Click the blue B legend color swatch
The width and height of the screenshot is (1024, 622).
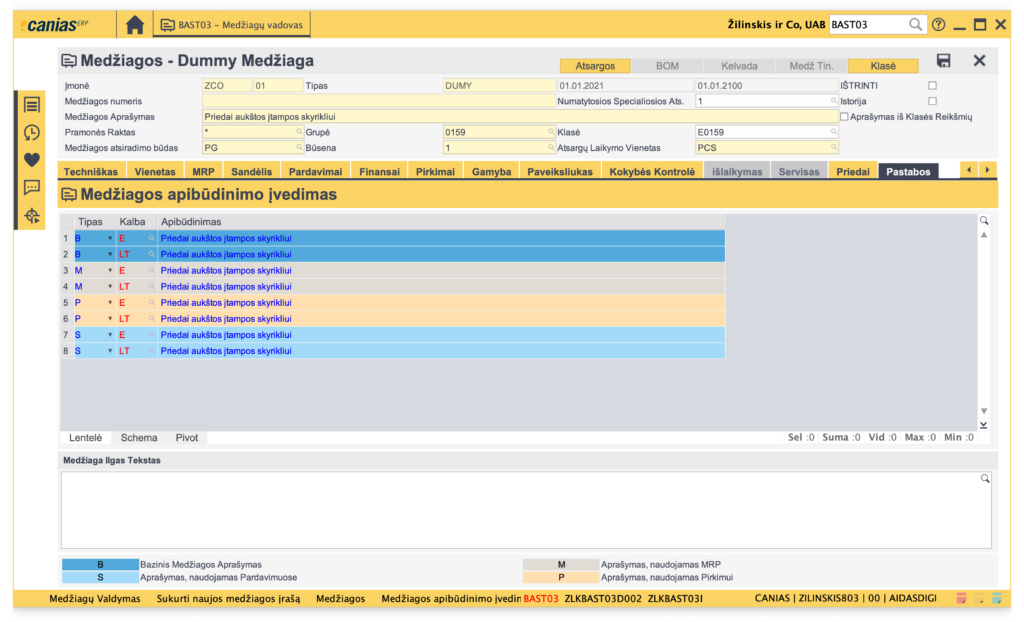(99, 564)
